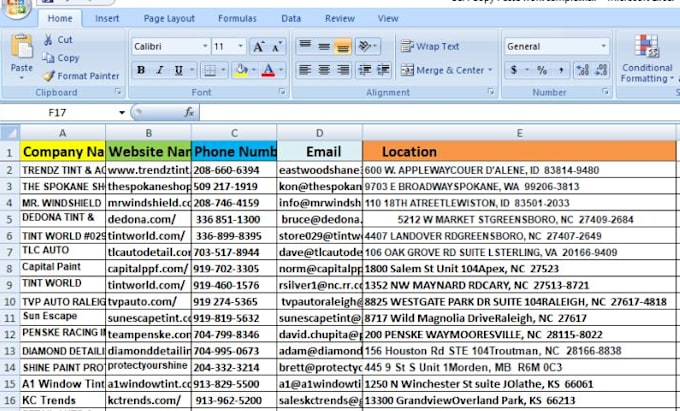Apply red Font Color

[268, 70]
